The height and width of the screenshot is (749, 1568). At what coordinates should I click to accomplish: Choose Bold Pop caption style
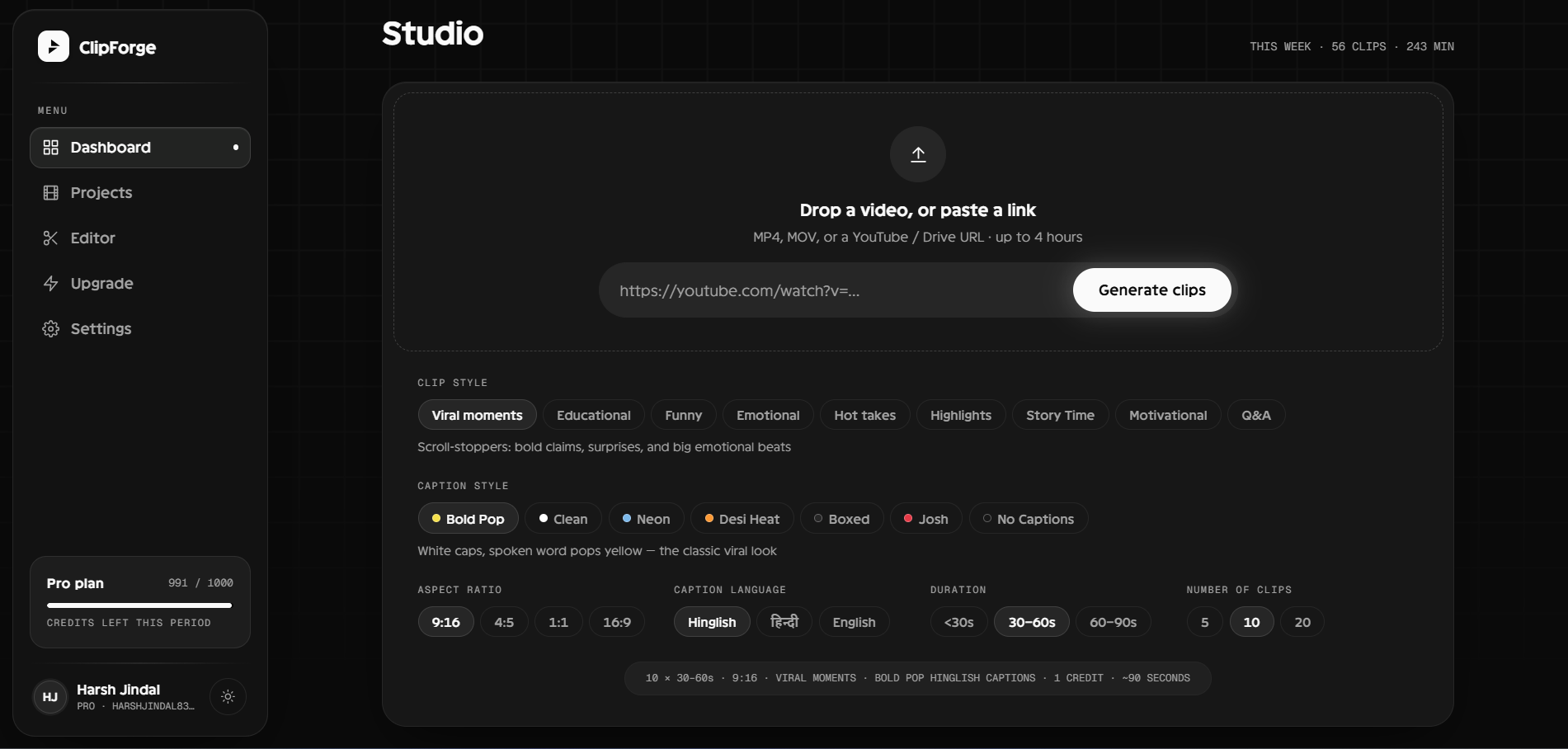468,519
